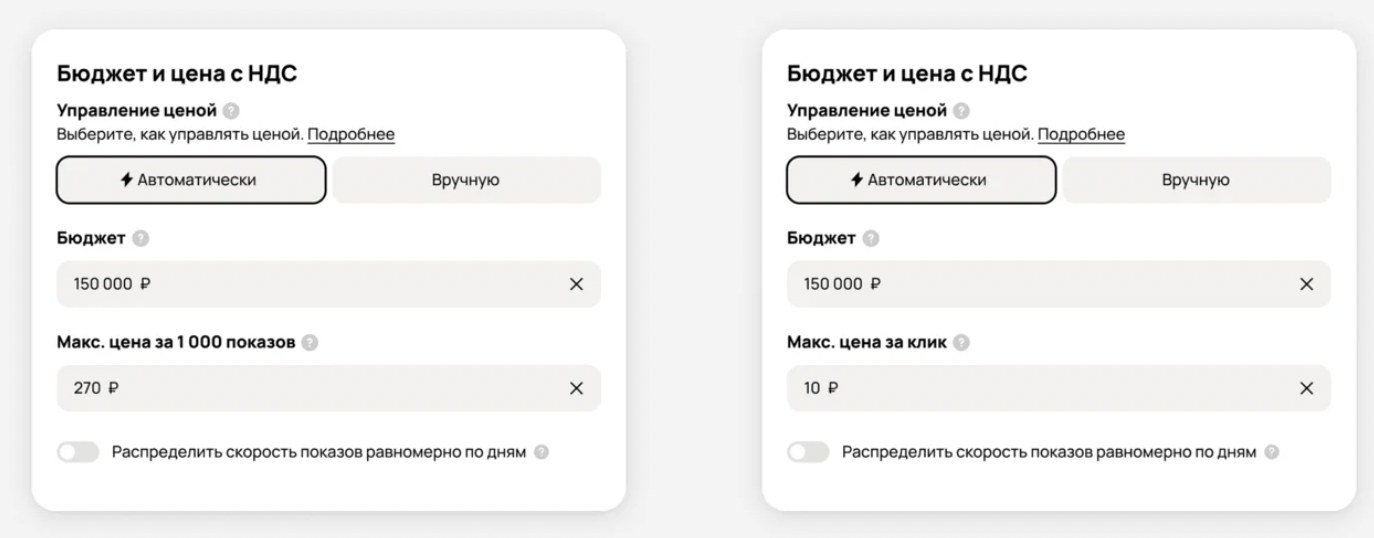Image resolution: width=1374 pixels, height=538 pixels.
Task: Open hint for Макс. цена за клик
Action: [x=962, y=343]
